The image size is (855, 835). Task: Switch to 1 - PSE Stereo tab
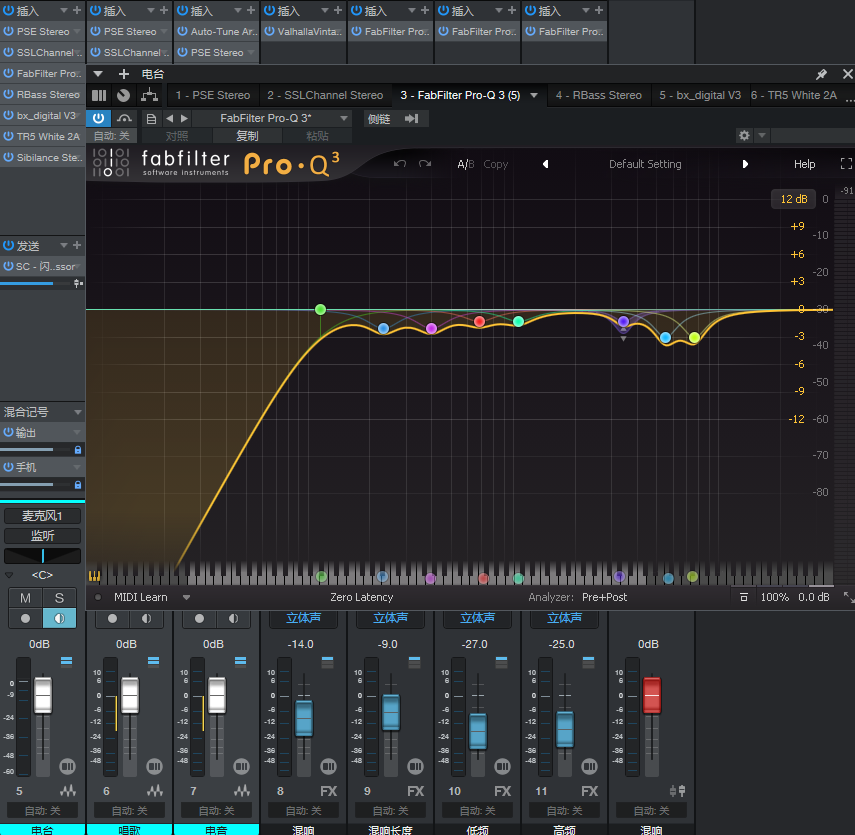213,95
